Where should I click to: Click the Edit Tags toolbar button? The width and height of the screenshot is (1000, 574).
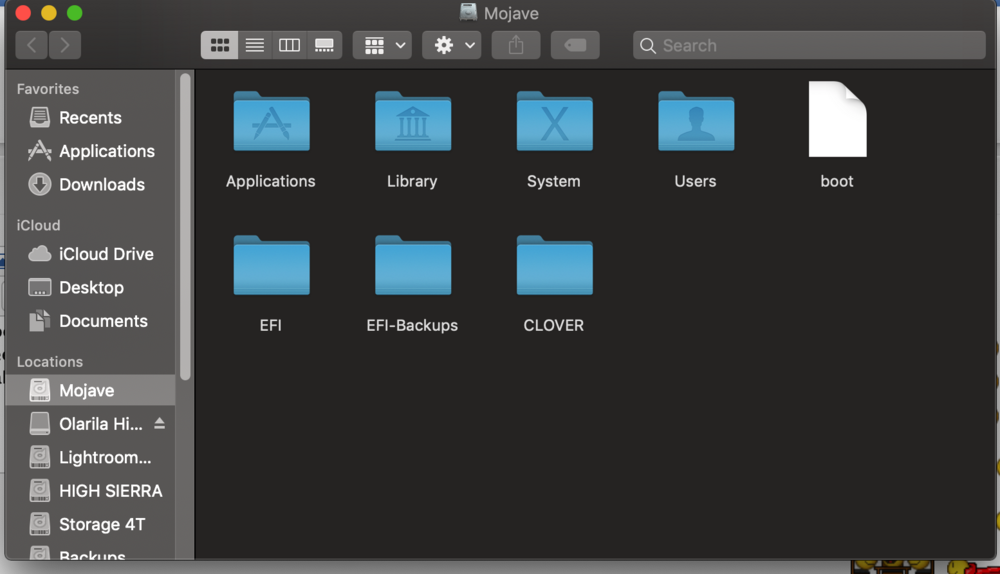(x=575, y=45)
